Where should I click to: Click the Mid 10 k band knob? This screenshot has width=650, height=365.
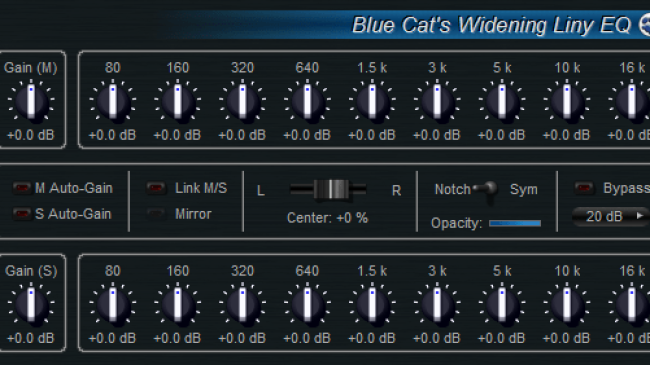click(x=567, y=101)
